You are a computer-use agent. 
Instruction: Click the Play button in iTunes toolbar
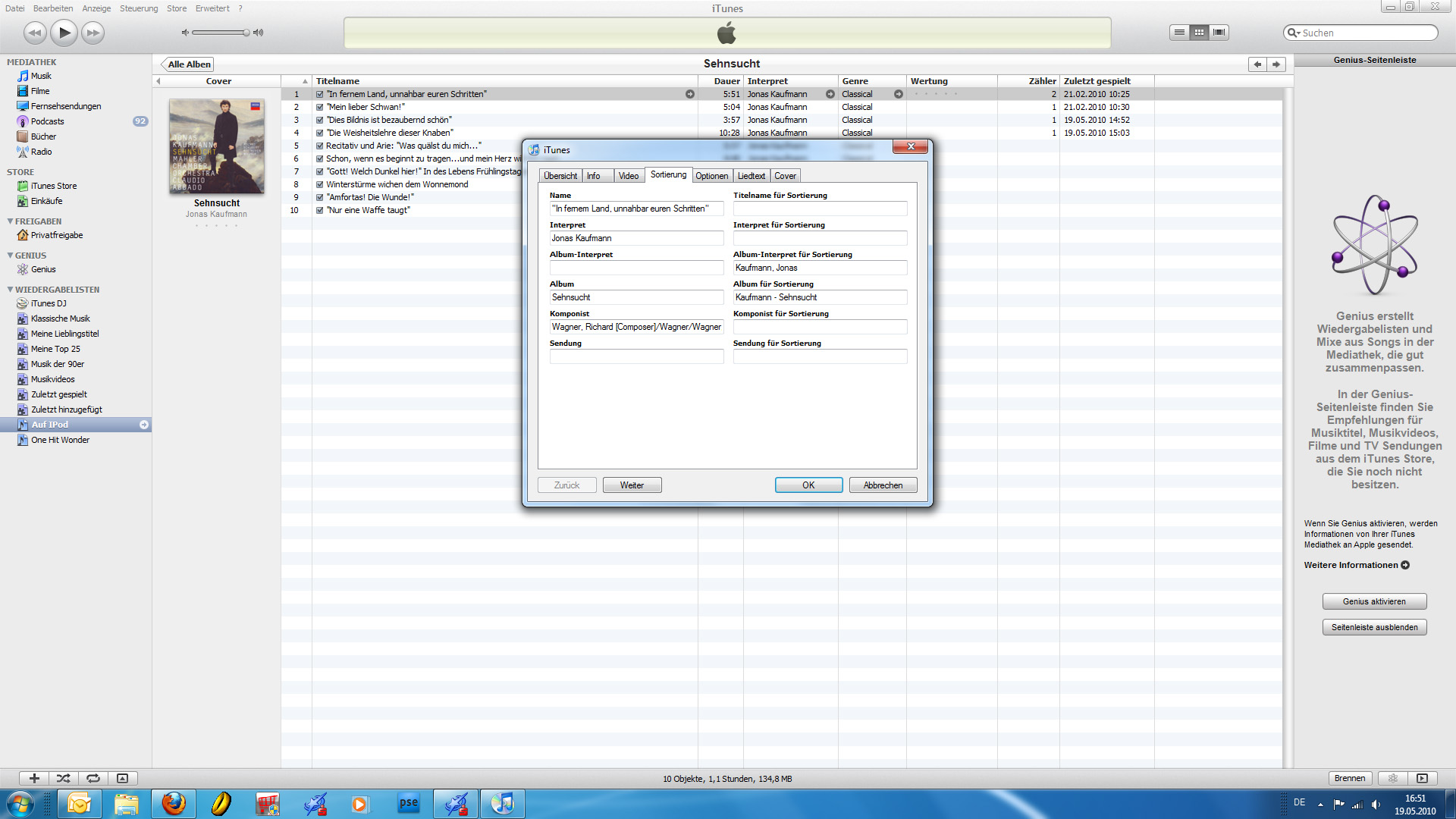pos(64,33)
